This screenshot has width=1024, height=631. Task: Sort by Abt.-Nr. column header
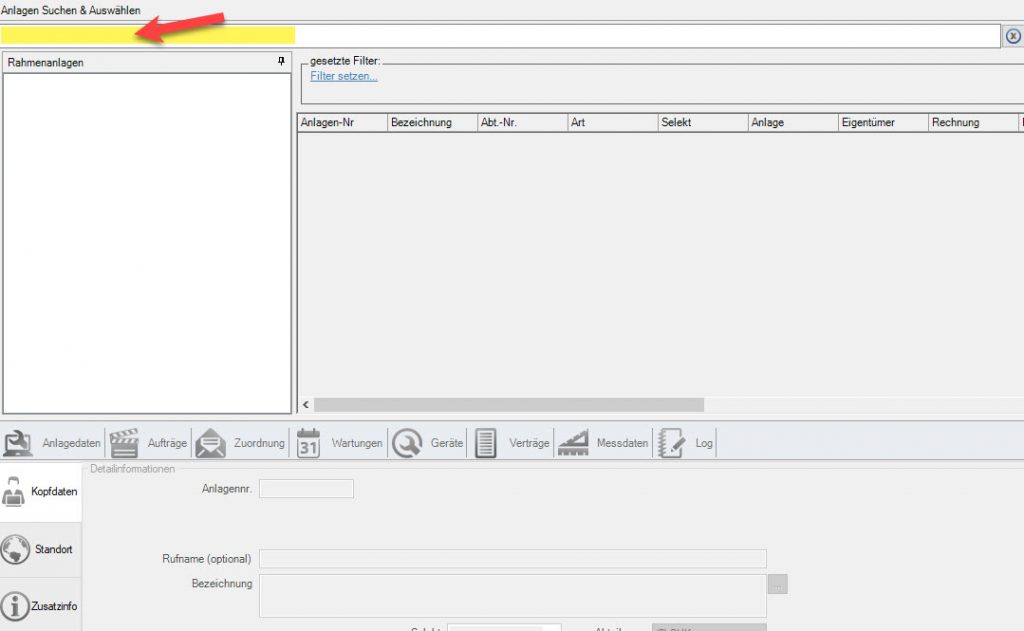pyautogui.click(x=522, y=122)
